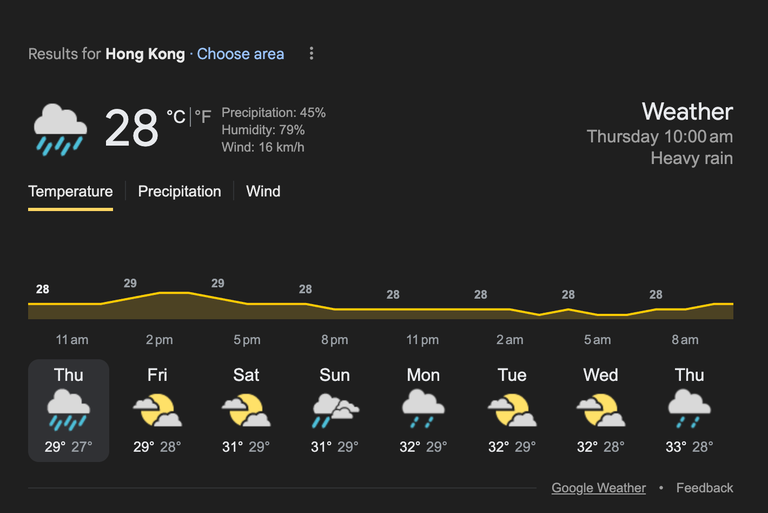This screenshot has height=513, width=768.
Task: Click the Choose area link
Action: coord(240,54)
